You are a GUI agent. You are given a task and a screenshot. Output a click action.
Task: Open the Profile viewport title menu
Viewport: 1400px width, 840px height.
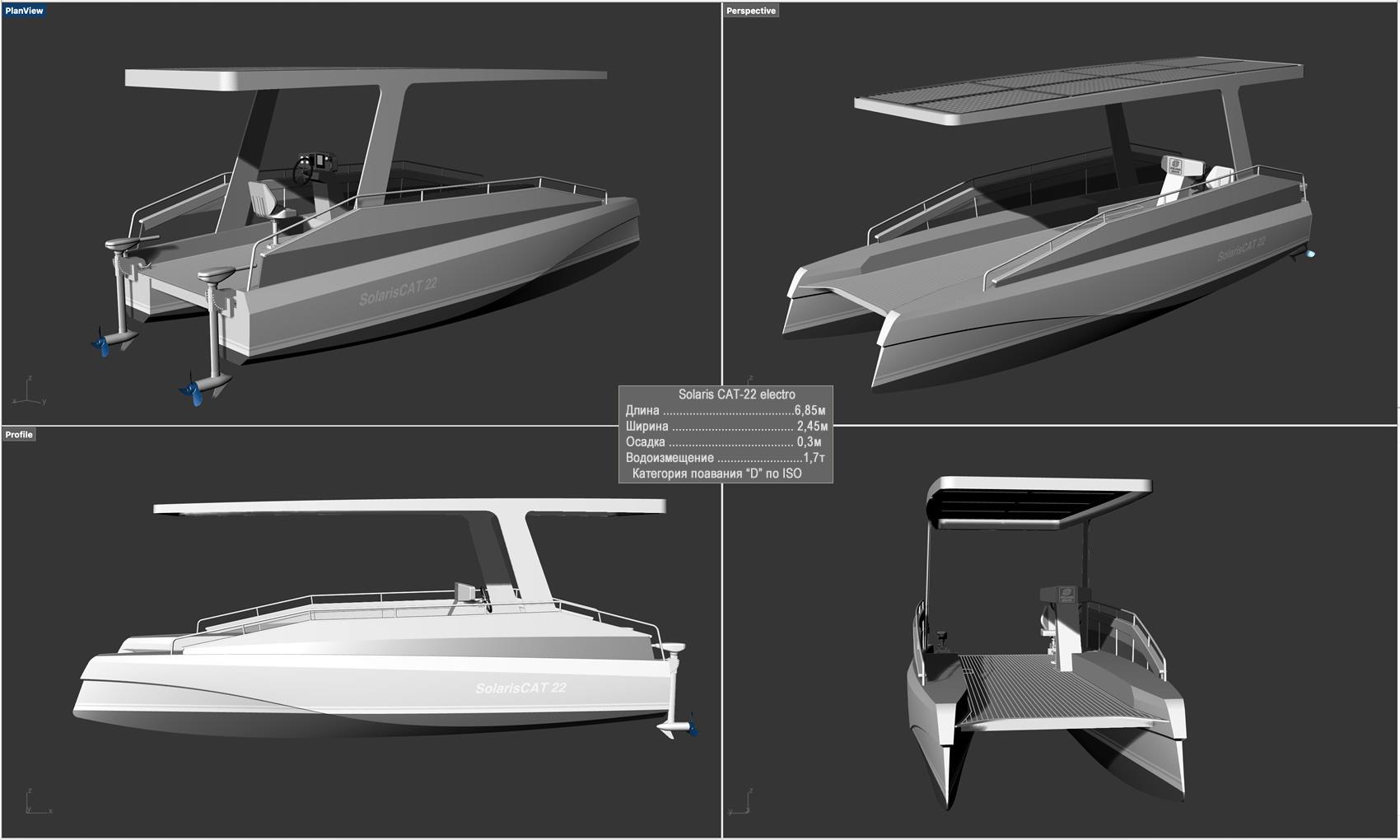(19, 435)
